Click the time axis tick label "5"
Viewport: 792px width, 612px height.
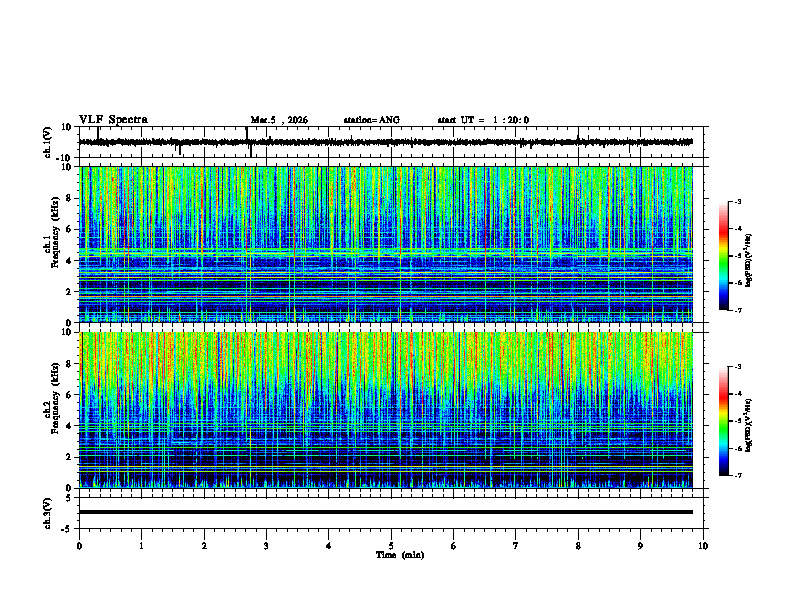coord(391,546)
